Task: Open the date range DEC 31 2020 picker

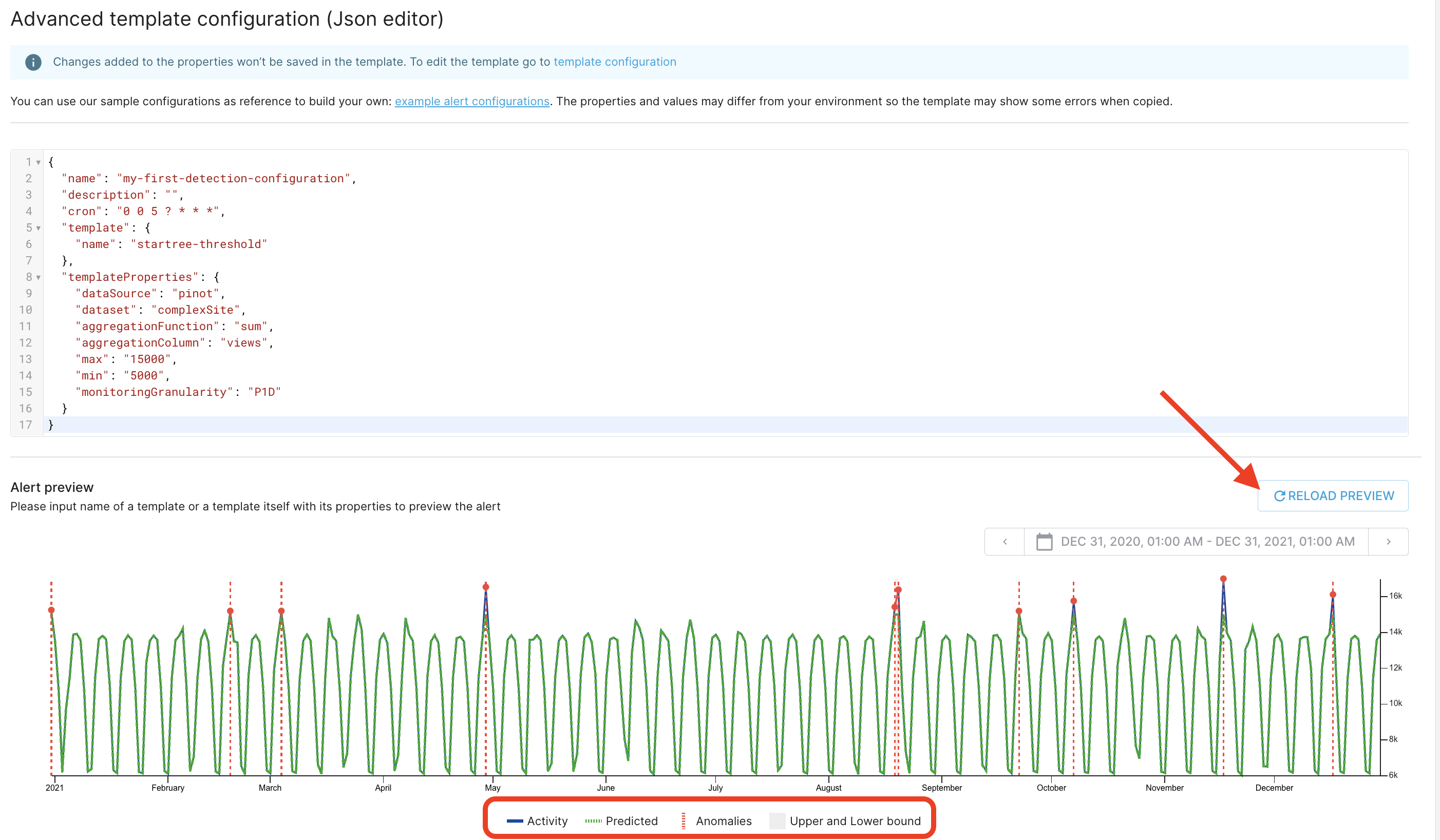Action: pyautogui.click(x=1207, y=542)
